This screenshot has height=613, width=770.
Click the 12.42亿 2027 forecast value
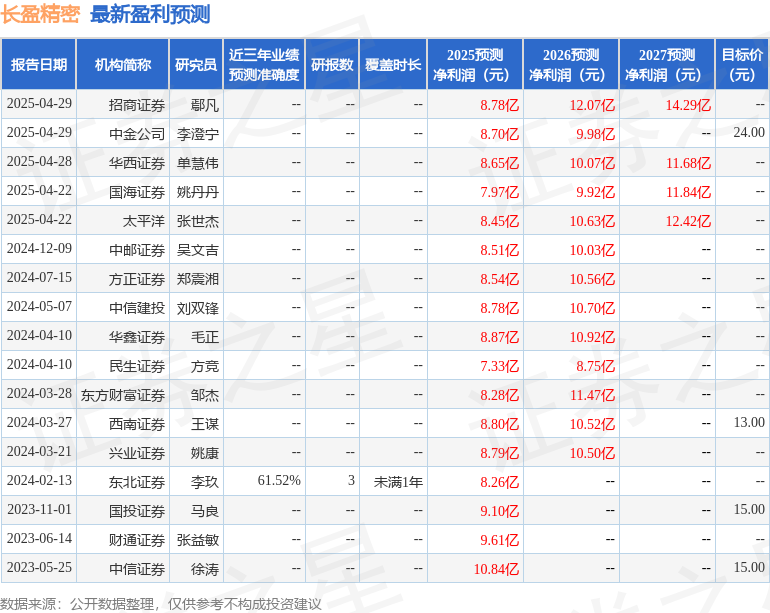tap(688, 221)
